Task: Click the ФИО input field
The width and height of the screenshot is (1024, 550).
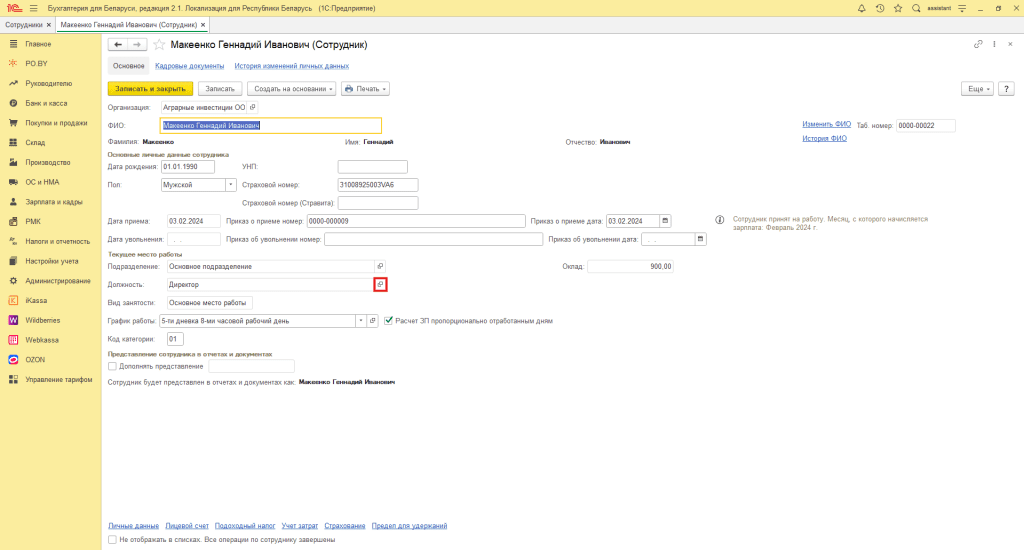Action: pos(270,125)
